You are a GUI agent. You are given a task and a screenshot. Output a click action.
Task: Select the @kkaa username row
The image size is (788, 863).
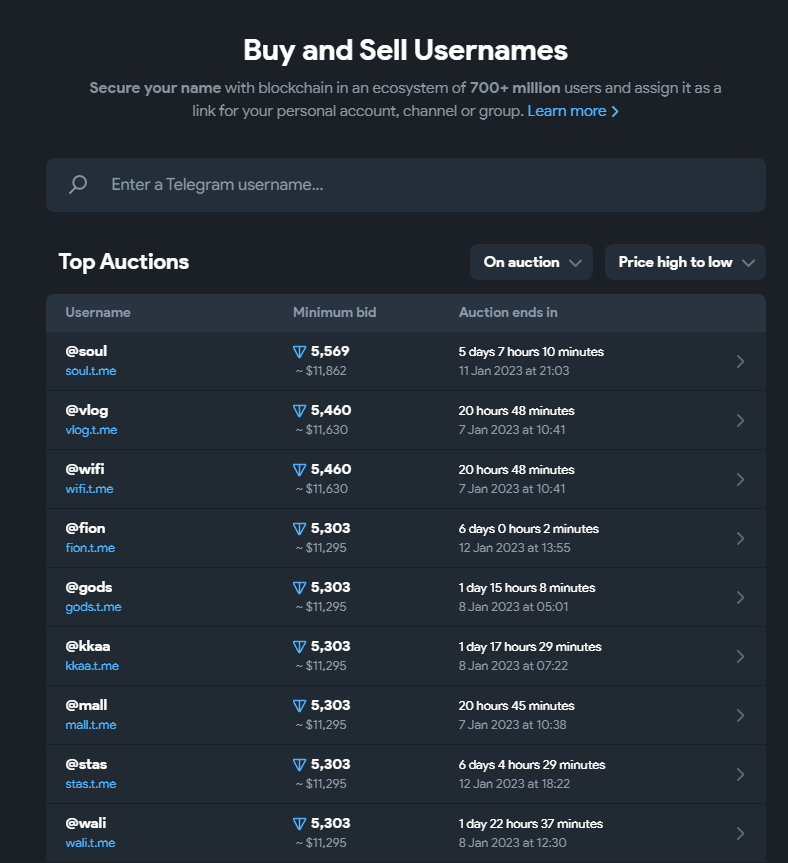point(406,656)
